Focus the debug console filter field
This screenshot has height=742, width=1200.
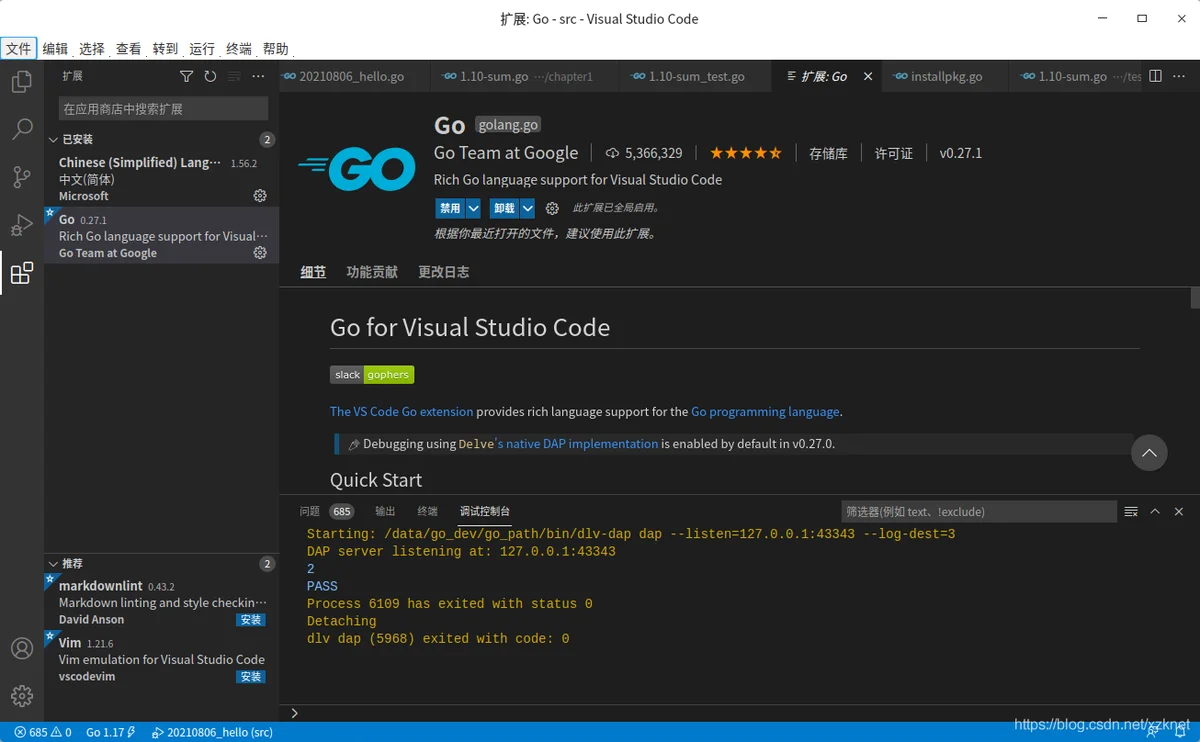click(979, 511)
